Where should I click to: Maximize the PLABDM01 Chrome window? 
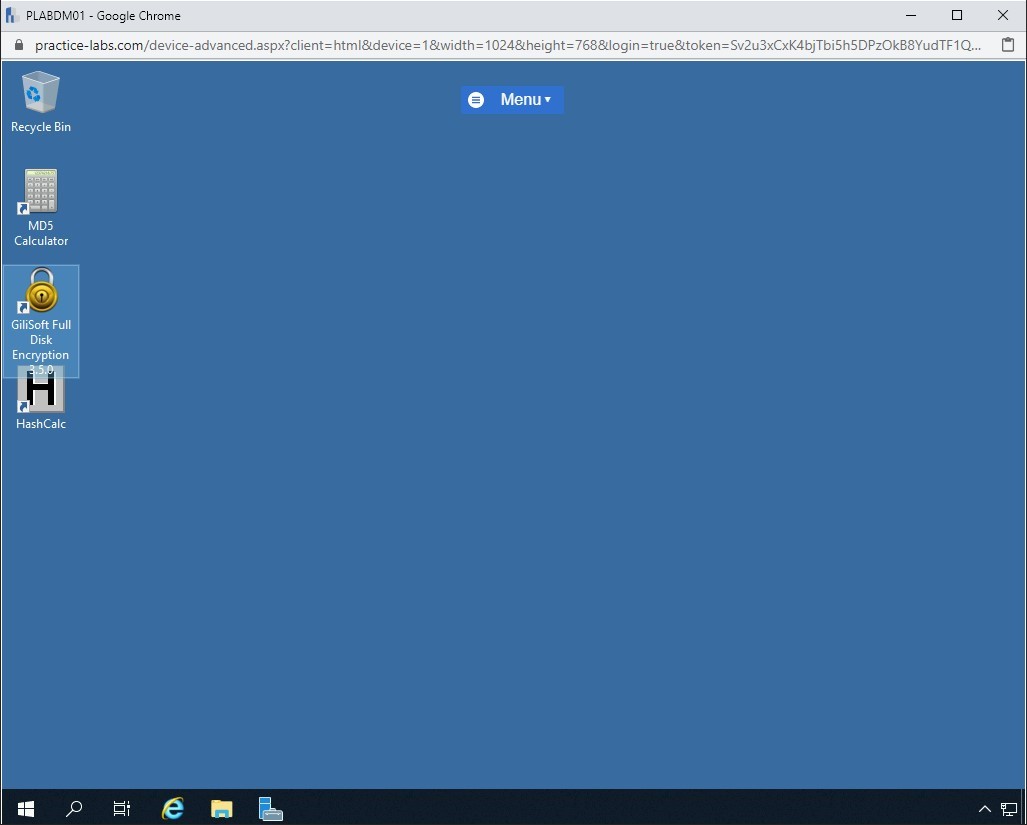pos(957,15)
